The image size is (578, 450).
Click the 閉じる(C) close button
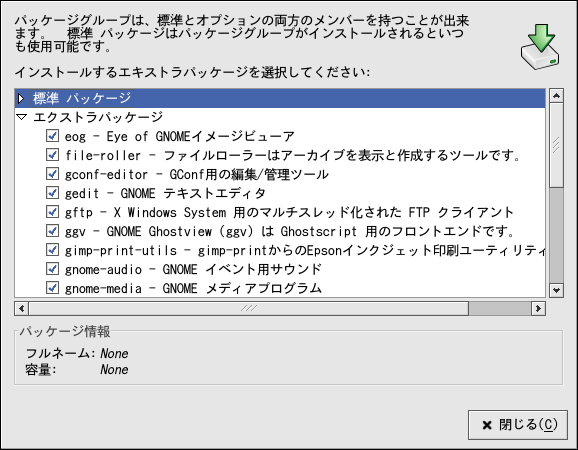pyautogui.click(x=518, y=425)
